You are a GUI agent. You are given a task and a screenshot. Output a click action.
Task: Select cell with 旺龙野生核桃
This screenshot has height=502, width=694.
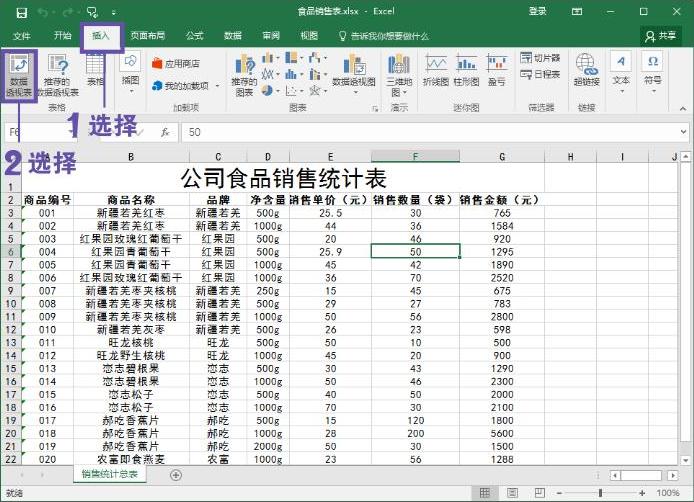[131, 355]
